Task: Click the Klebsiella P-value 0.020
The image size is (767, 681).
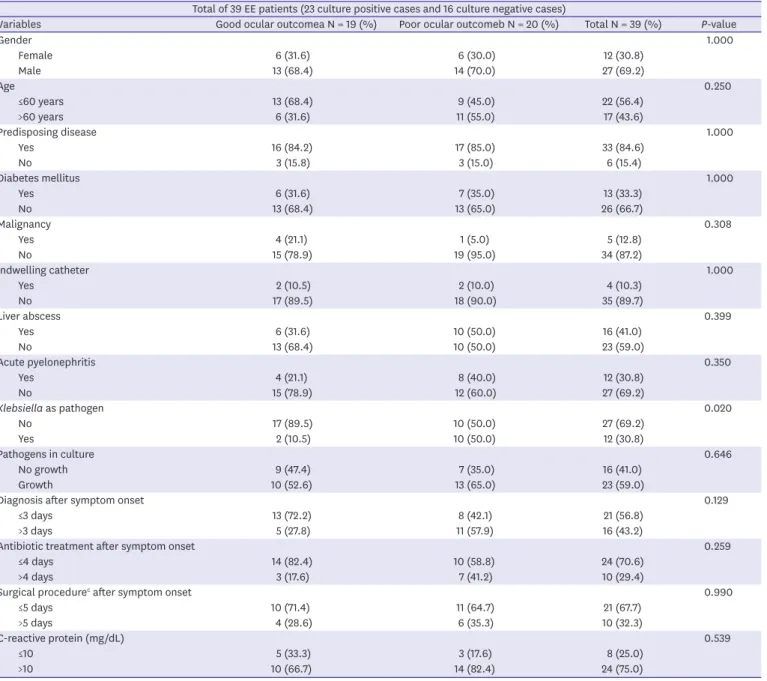Action: click(718, 408)
